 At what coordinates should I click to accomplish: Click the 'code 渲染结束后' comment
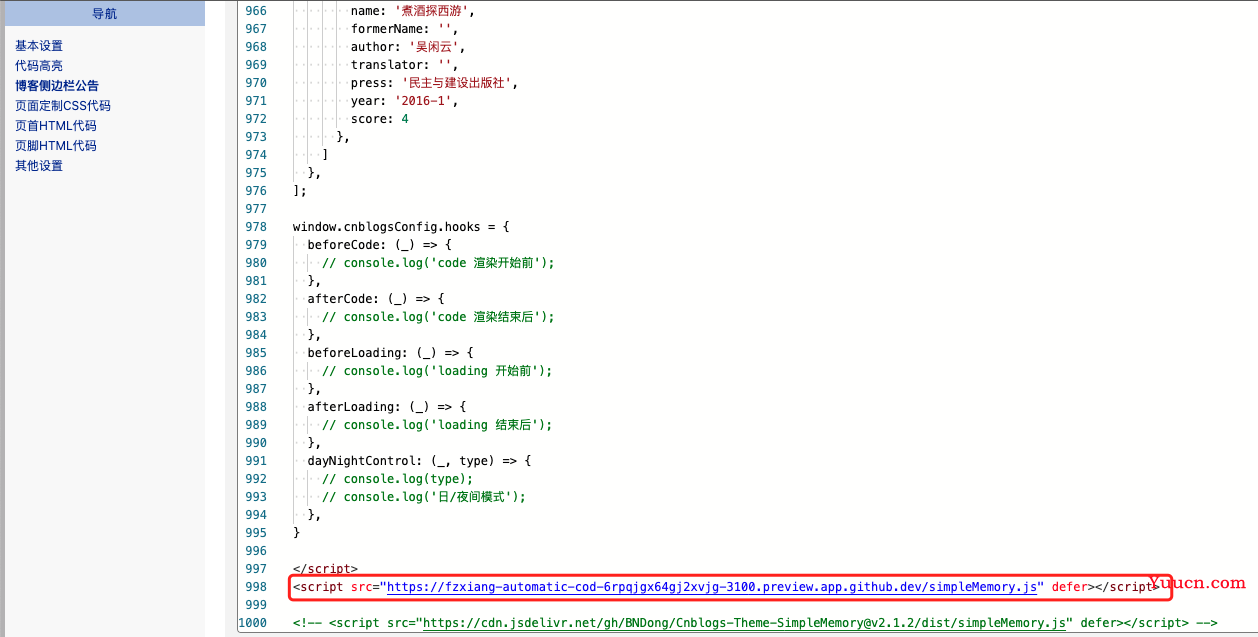[438, 317]
